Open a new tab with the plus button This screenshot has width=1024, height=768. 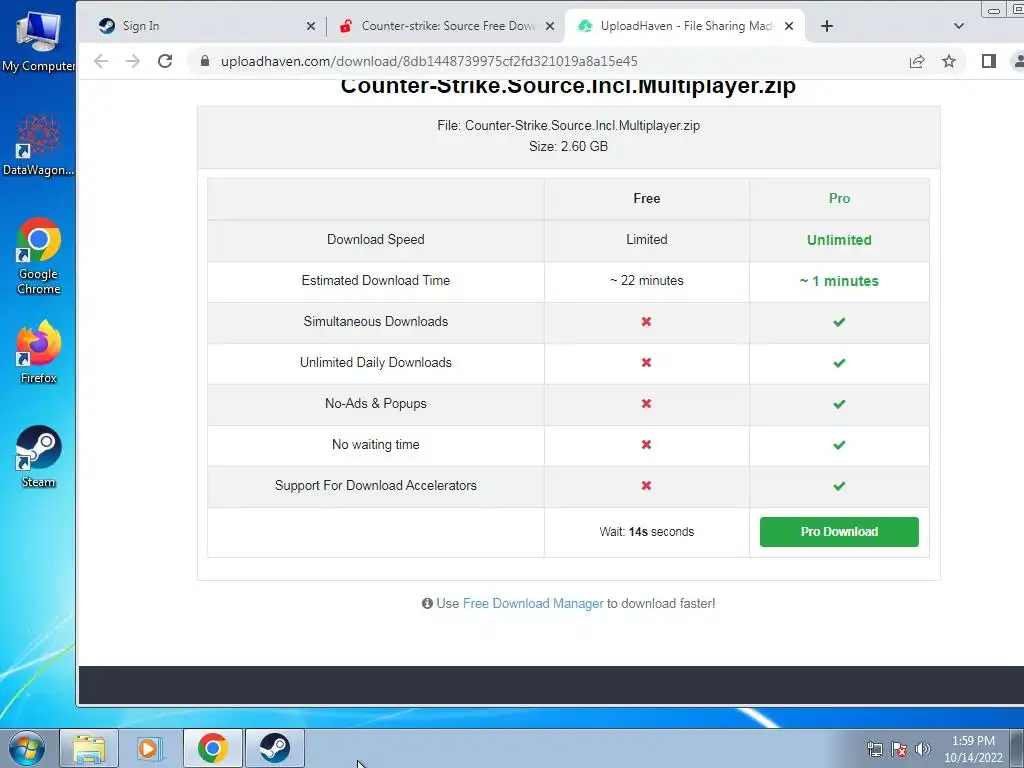pyautogui.click(x=827, y=26)
